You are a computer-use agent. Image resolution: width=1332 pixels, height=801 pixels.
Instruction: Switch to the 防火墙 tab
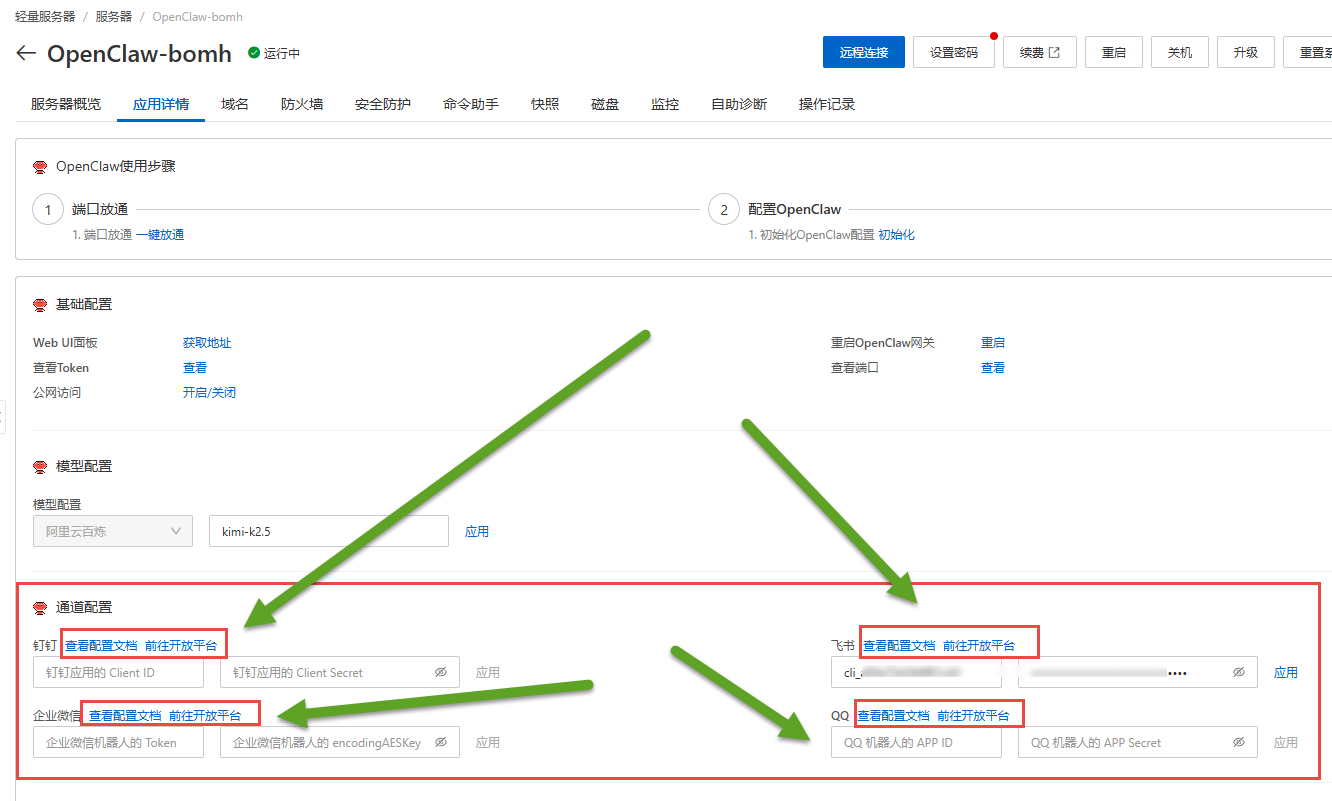302,104
